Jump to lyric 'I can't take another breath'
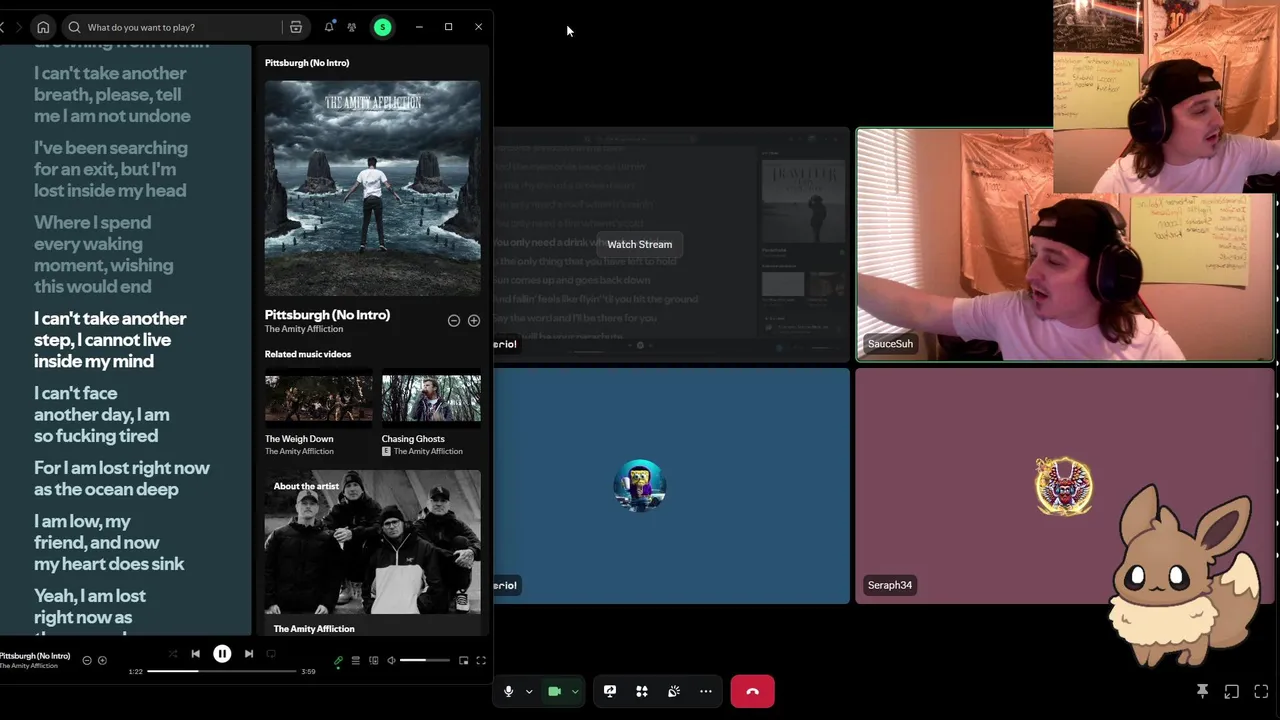Screen dimensions: 1280x720 [x=112, y=95]
